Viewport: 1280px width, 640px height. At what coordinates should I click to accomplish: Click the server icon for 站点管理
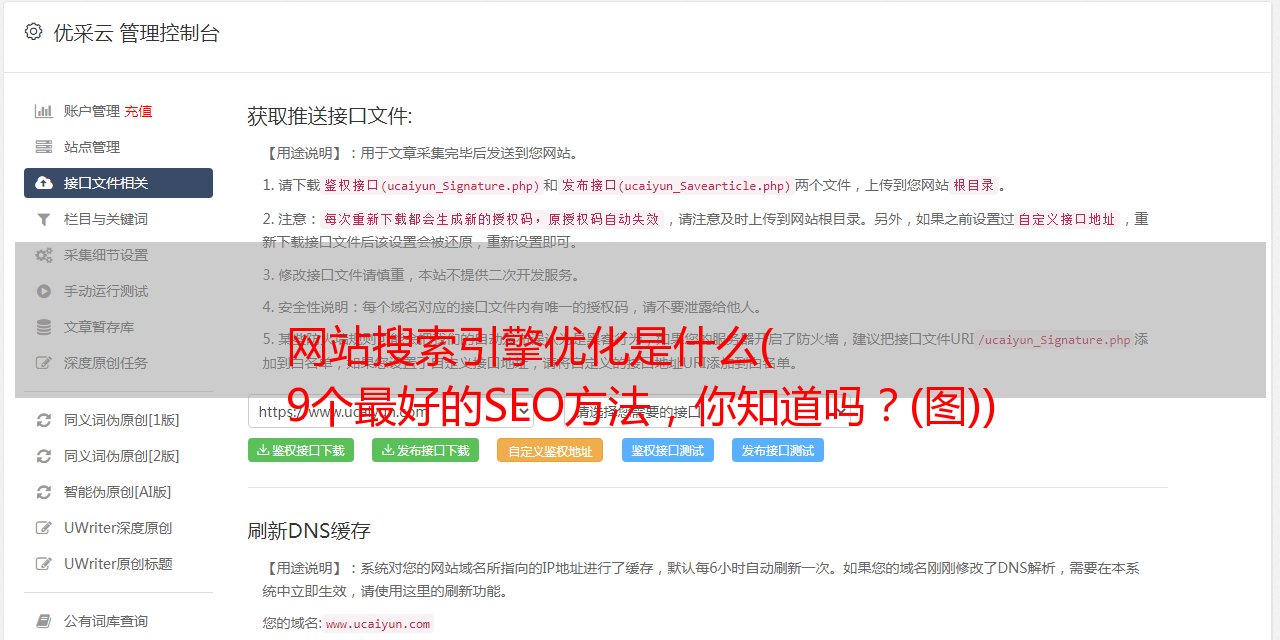point(44,147)
